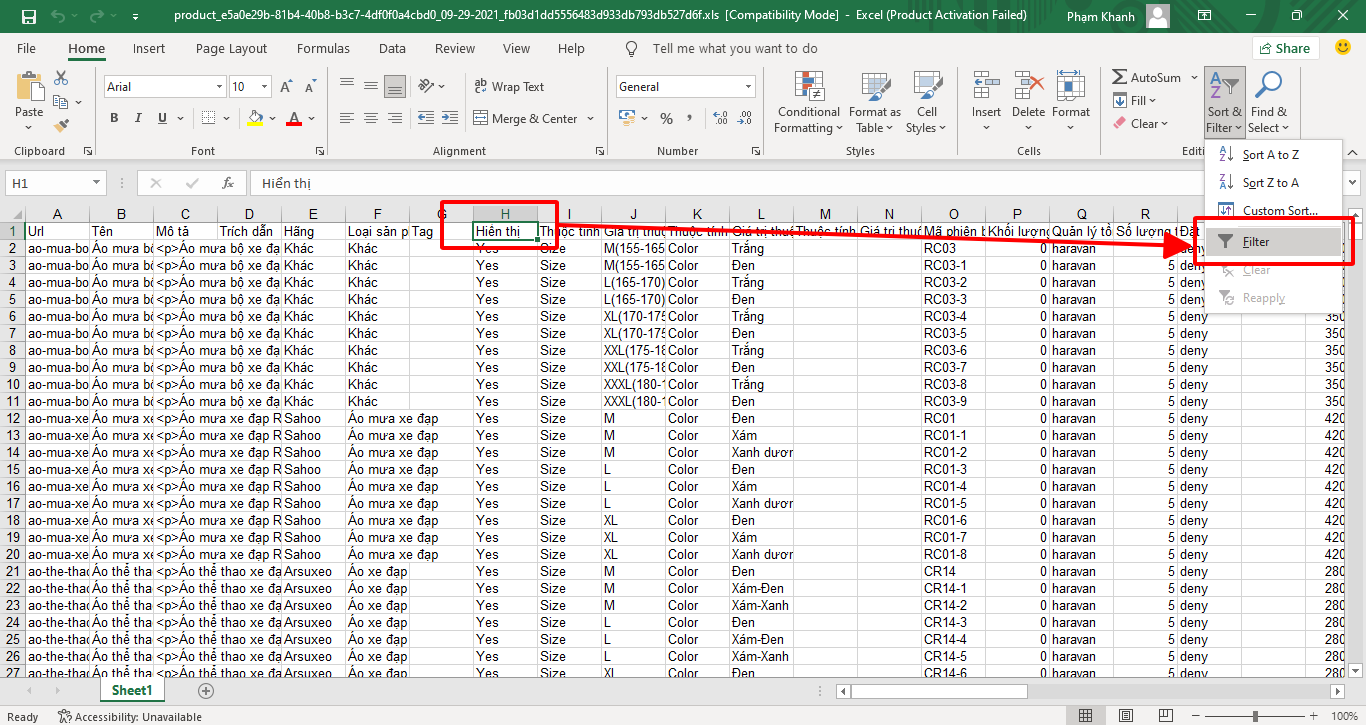Switch to the Page Layout tab

(231, 48)
